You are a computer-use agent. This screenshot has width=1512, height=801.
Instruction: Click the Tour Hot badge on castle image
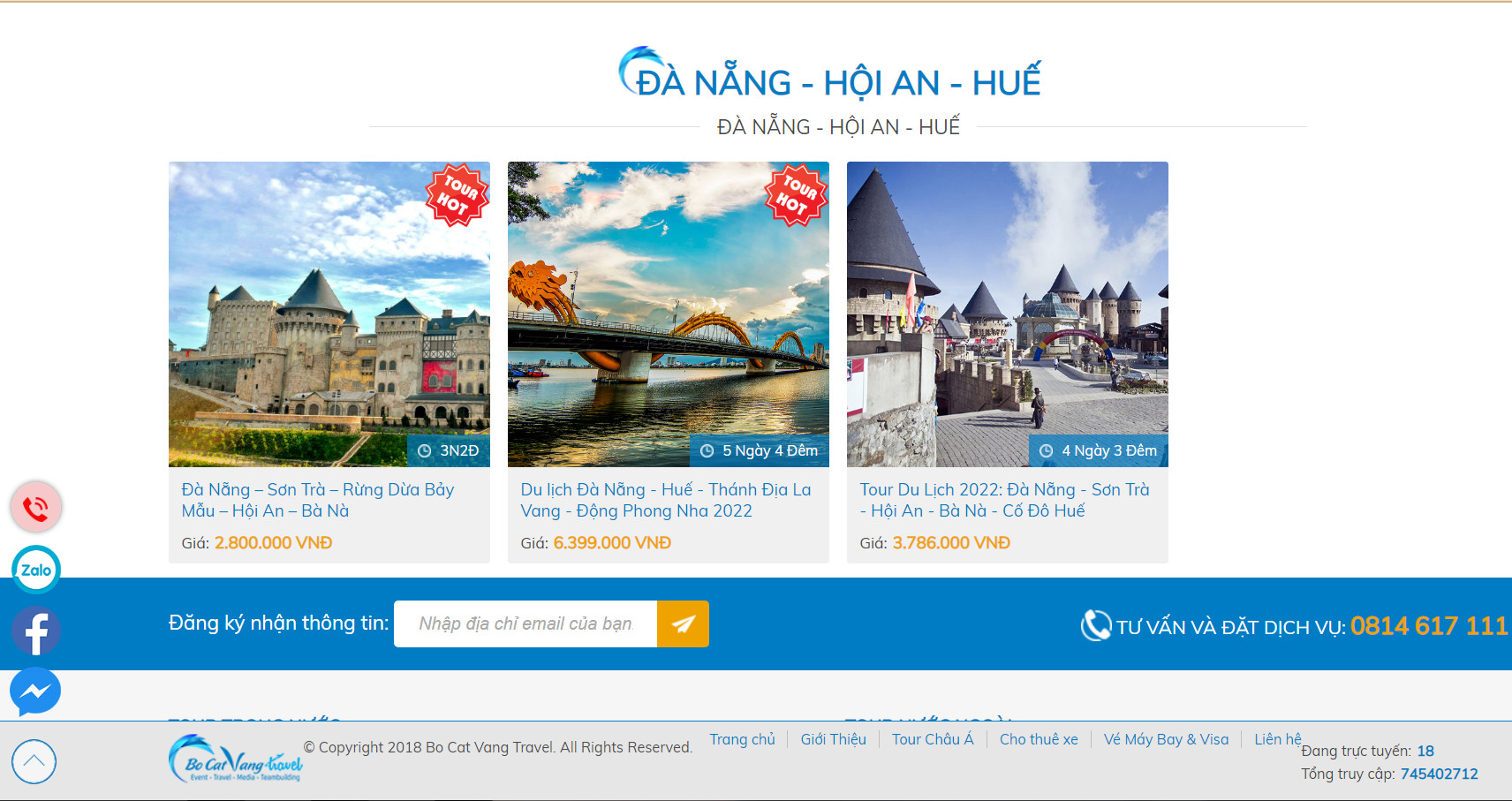click(457, 195)
